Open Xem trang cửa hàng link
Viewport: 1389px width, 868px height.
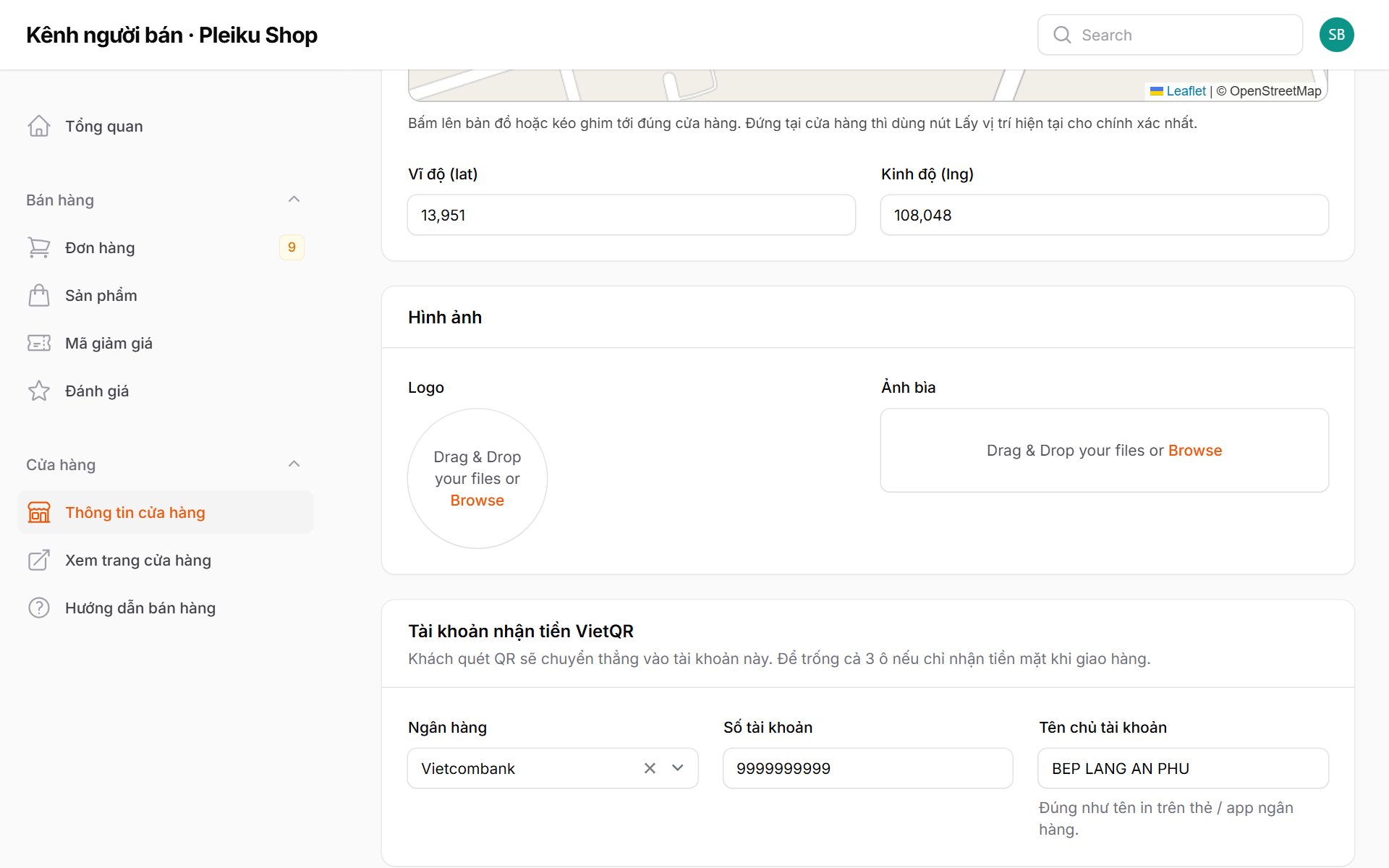[x=166, y=560]
